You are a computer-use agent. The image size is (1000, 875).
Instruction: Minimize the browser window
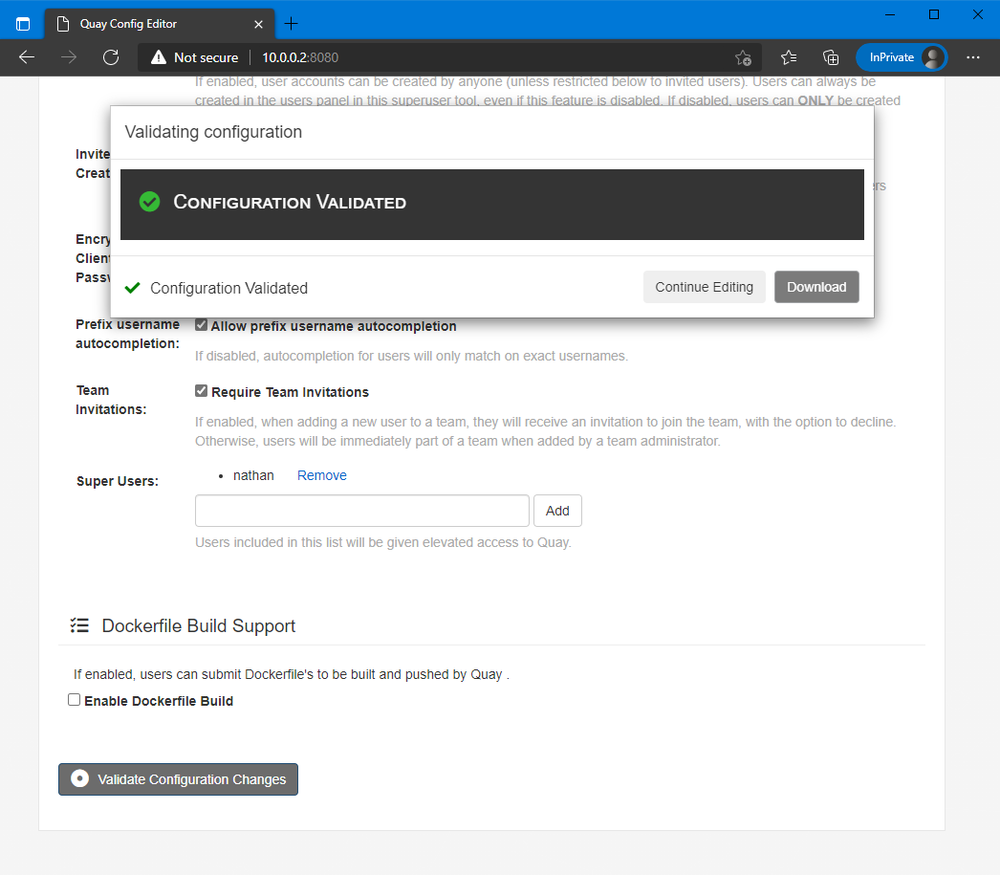[x=890, y=15]
